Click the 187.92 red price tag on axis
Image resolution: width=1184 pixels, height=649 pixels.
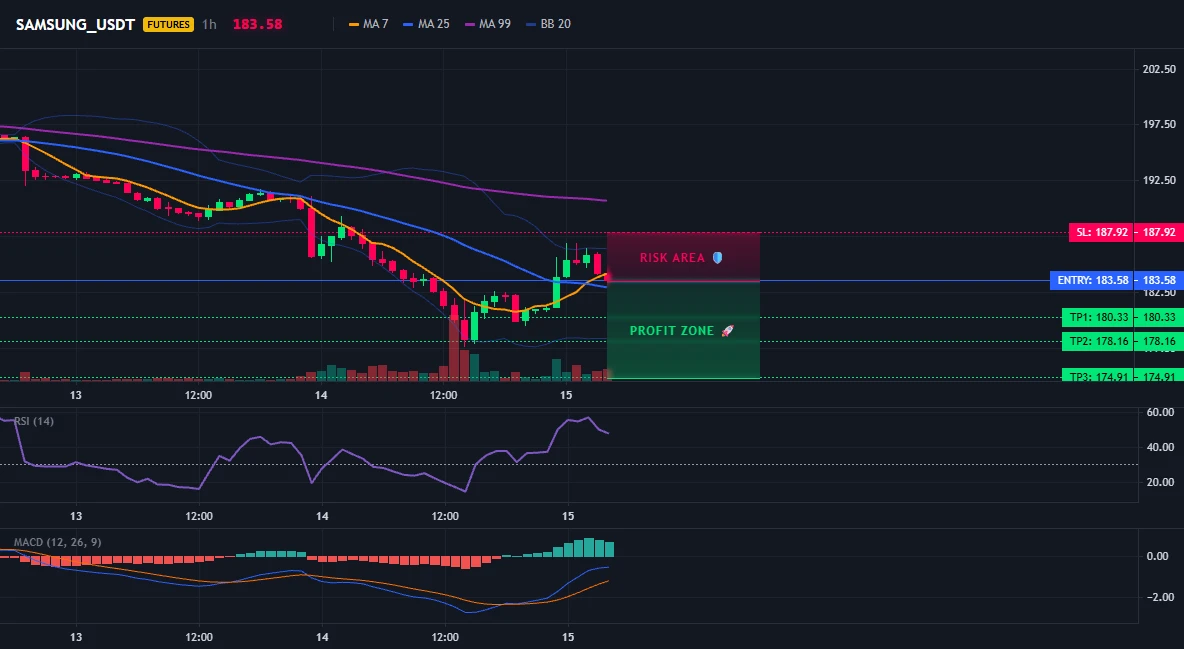(x=1159, y=232)
